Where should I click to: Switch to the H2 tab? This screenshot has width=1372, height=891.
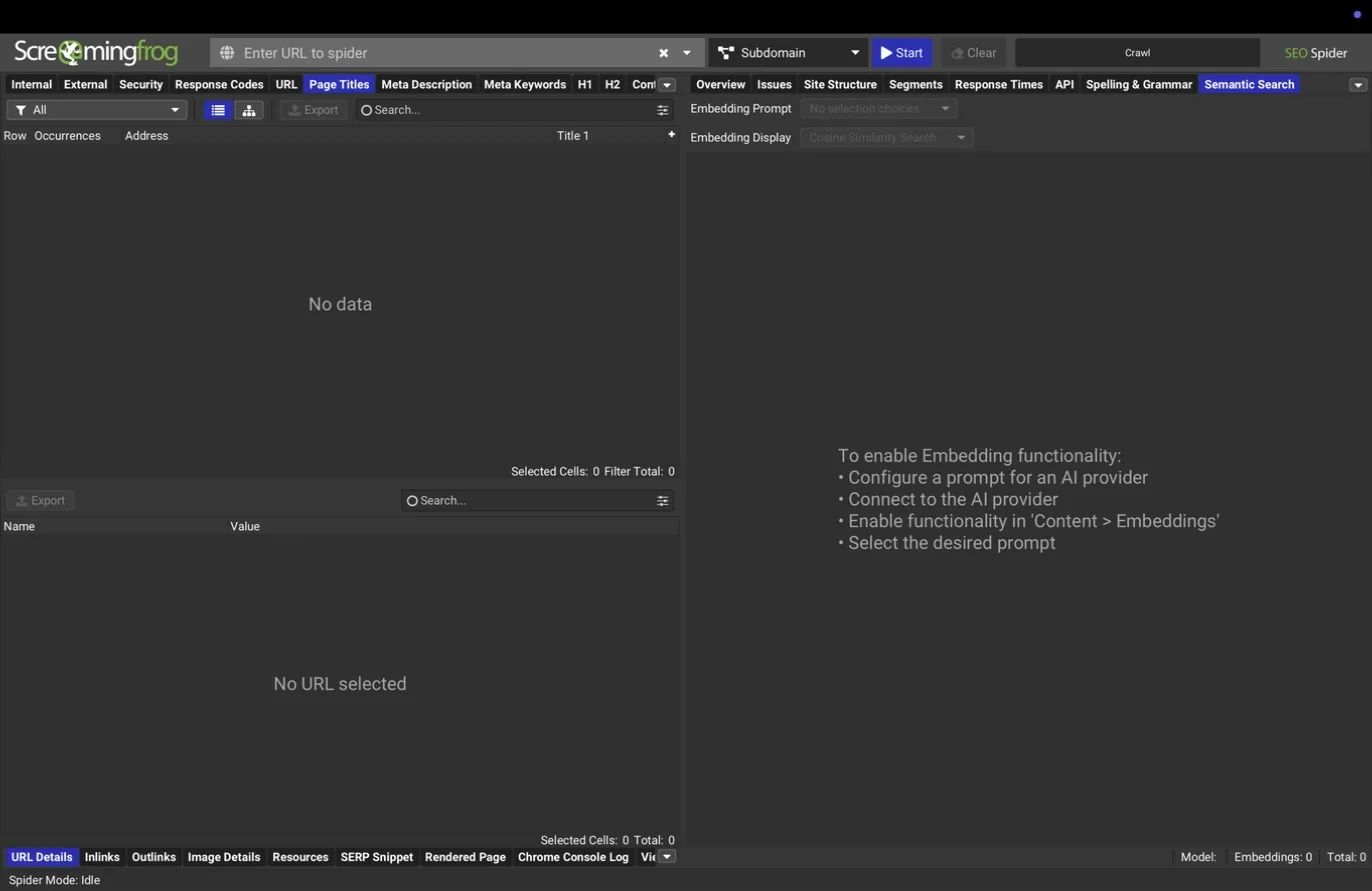(x=612, y=84)
